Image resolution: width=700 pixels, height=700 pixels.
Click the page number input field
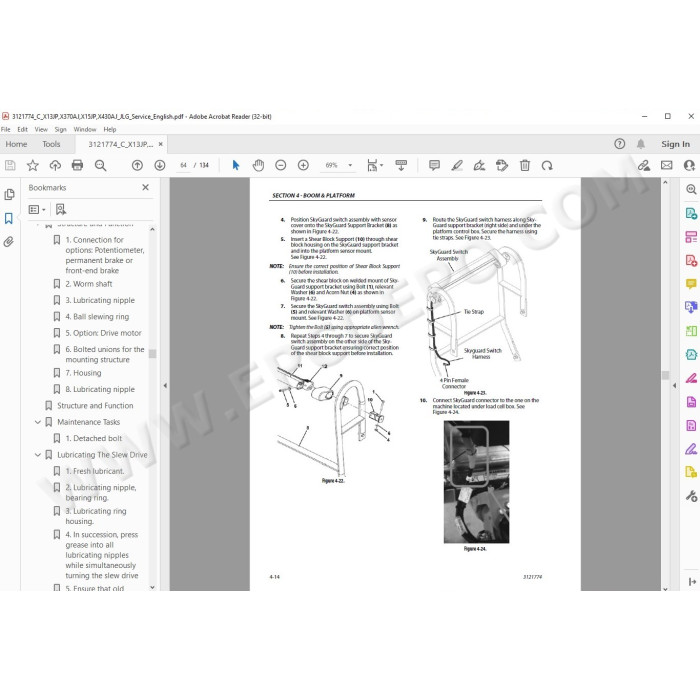[183, 165]
